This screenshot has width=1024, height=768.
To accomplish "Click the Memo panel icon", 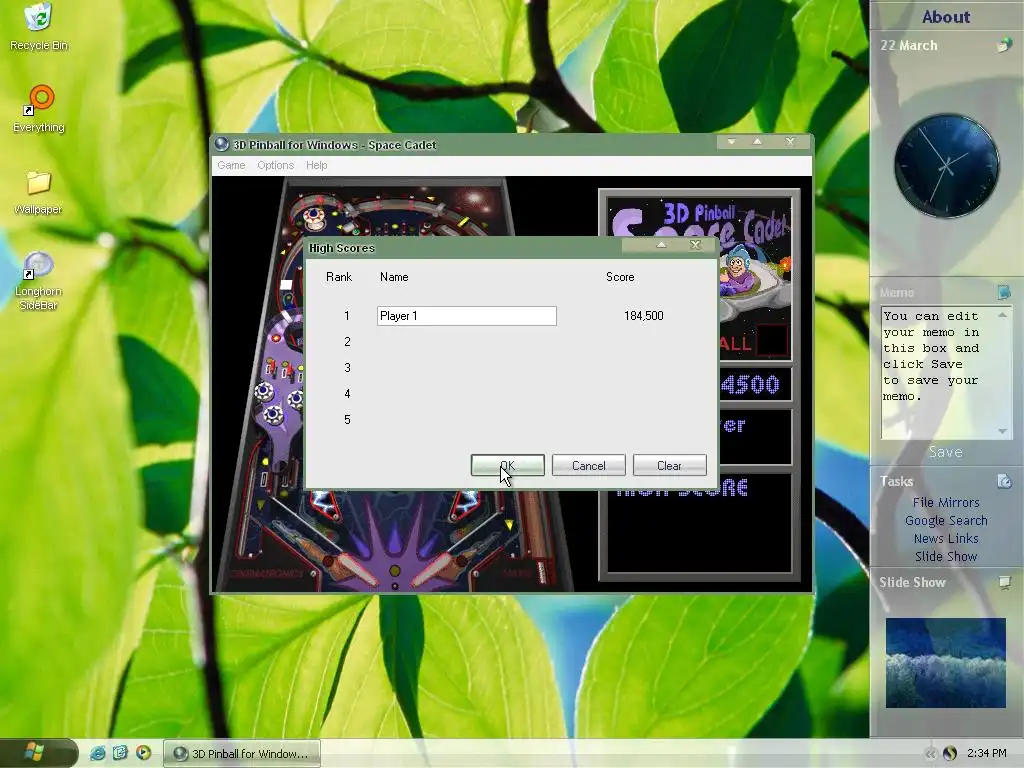I will [1004, 292].
